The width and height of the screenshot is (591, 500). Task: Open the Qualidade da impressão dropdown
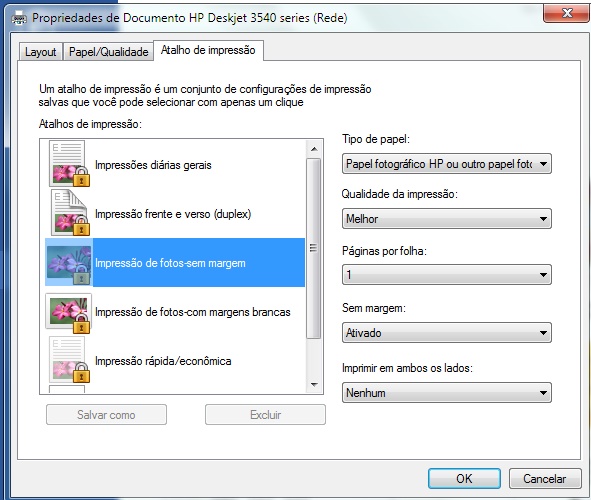[447, 219]
